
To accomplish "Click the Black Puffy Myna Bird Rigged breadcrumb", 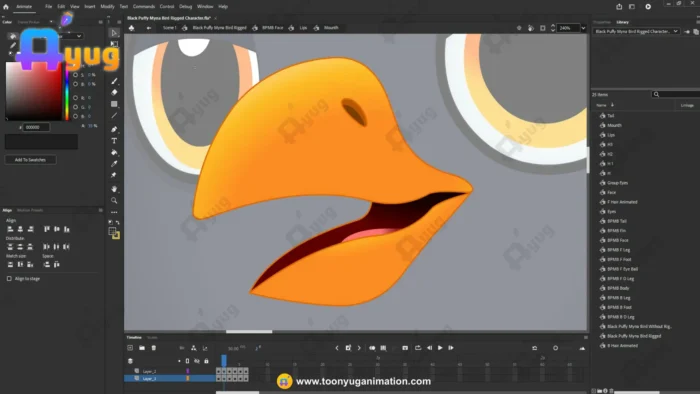I will coord(219,28).
